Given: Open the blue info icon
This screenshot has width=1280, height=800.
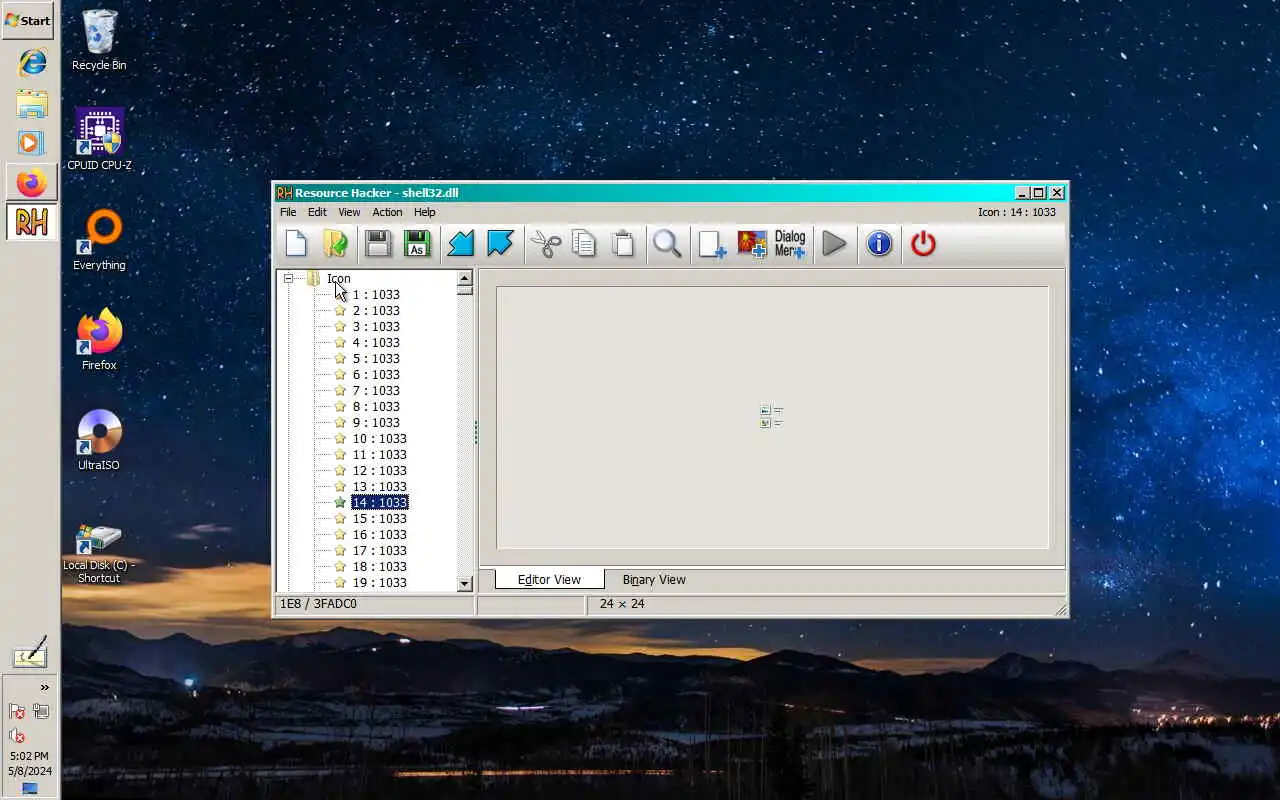Looking at the screenshot, I should 879,243.
